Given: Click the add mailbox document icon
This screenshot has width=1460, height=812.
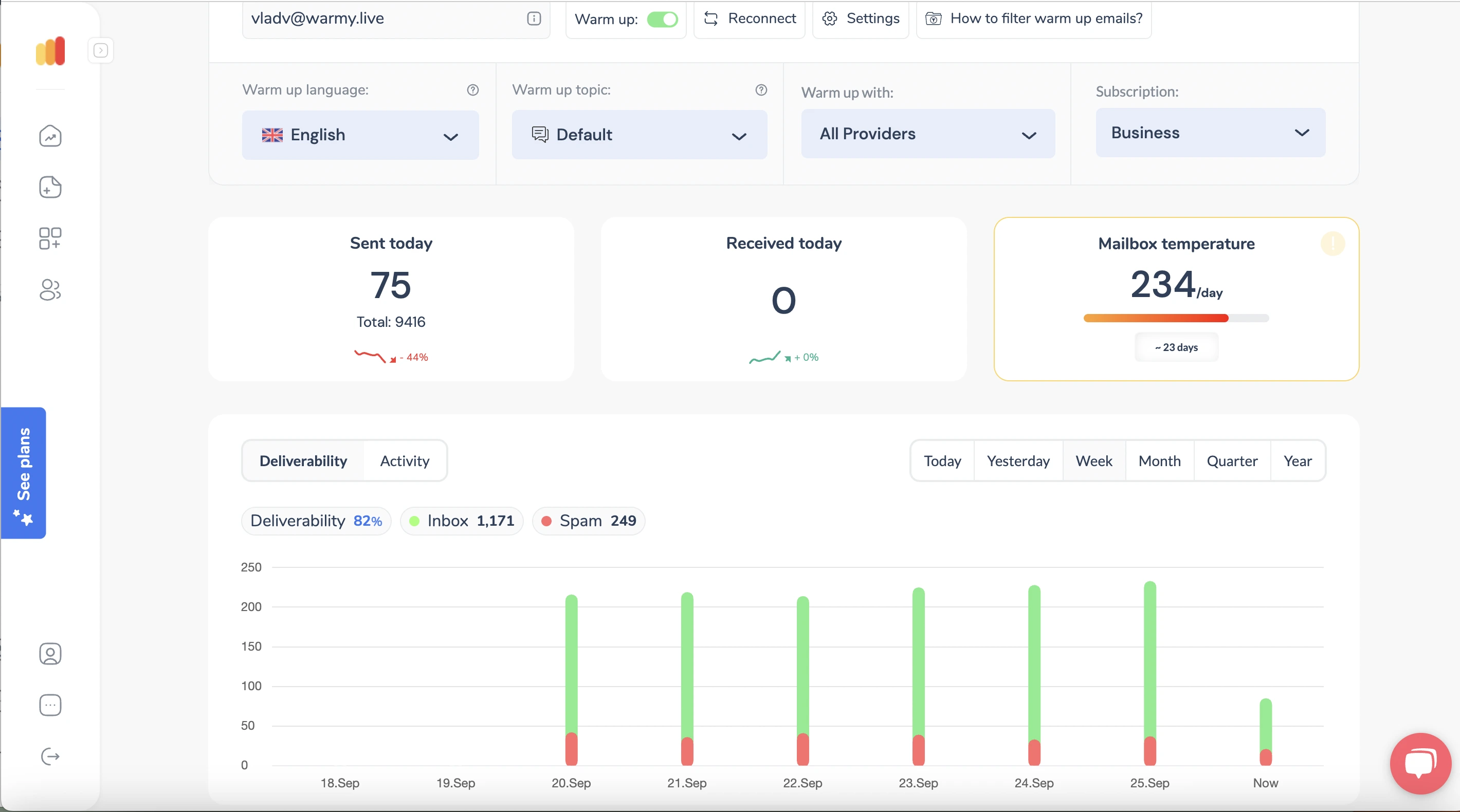Looking at the screenshot, I should 50,187.
